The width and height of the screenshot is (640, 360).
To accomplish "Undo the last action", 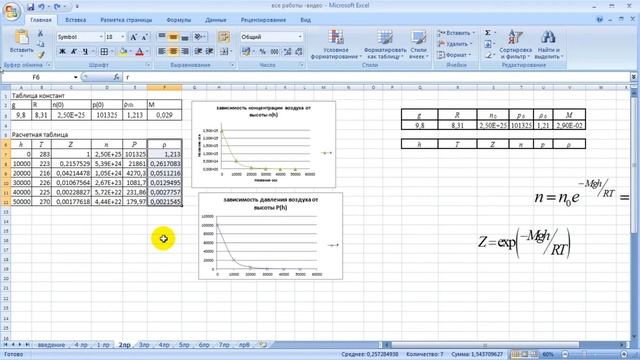I will [x=41, y=7].
